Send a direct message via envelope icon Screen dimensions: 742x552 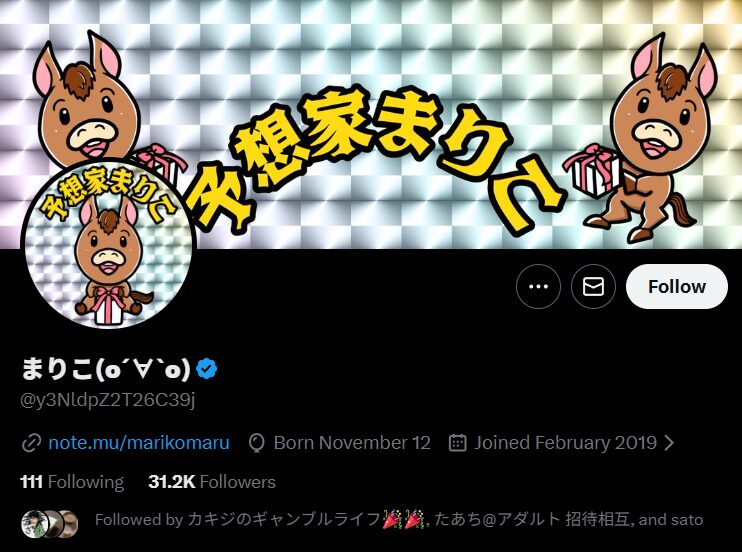pyautogui.click(x=593, y=286)
